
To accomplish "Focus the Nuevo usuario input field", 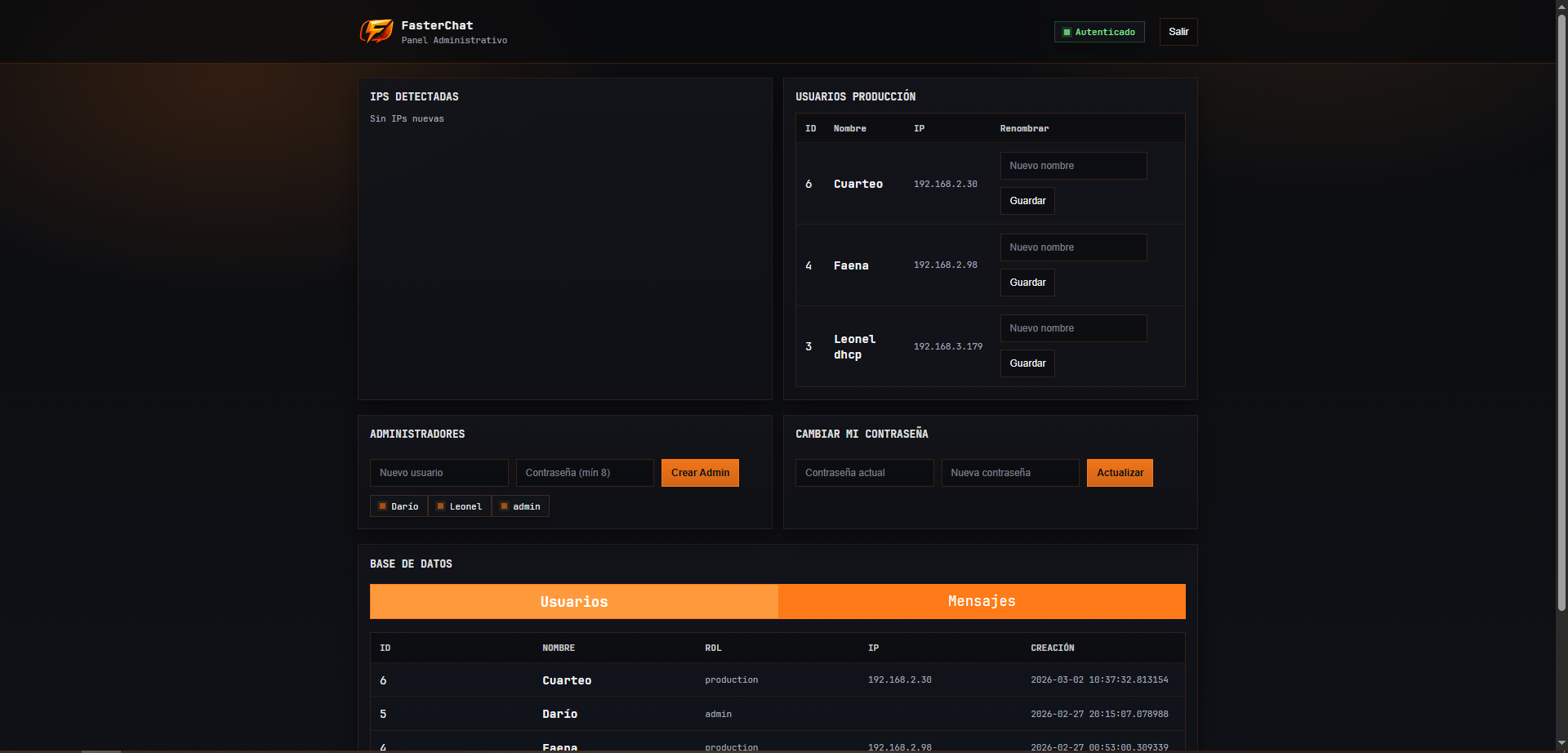I will coord(439,473).
